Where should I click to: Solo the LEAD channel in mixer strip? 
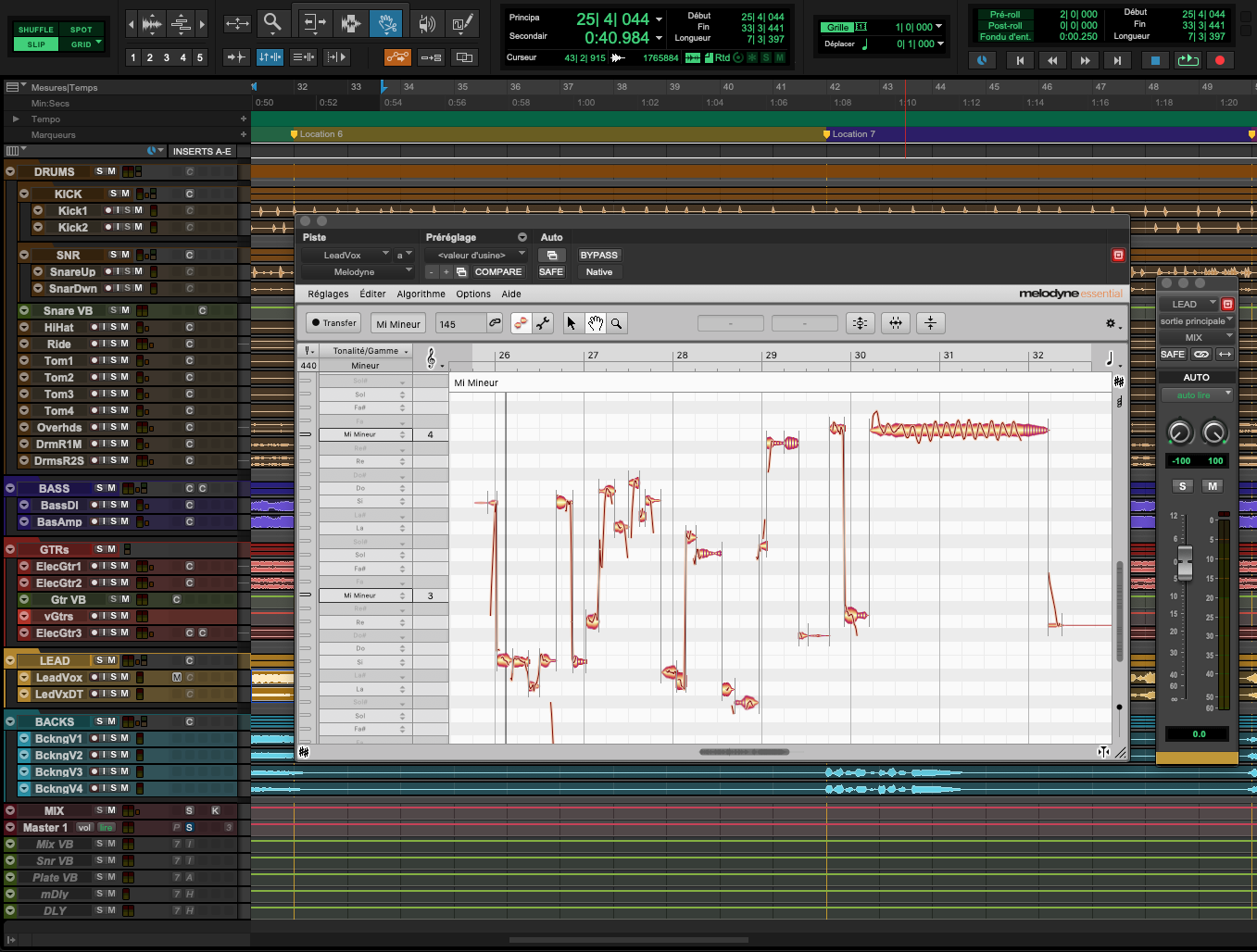[x=1182, y=486]
